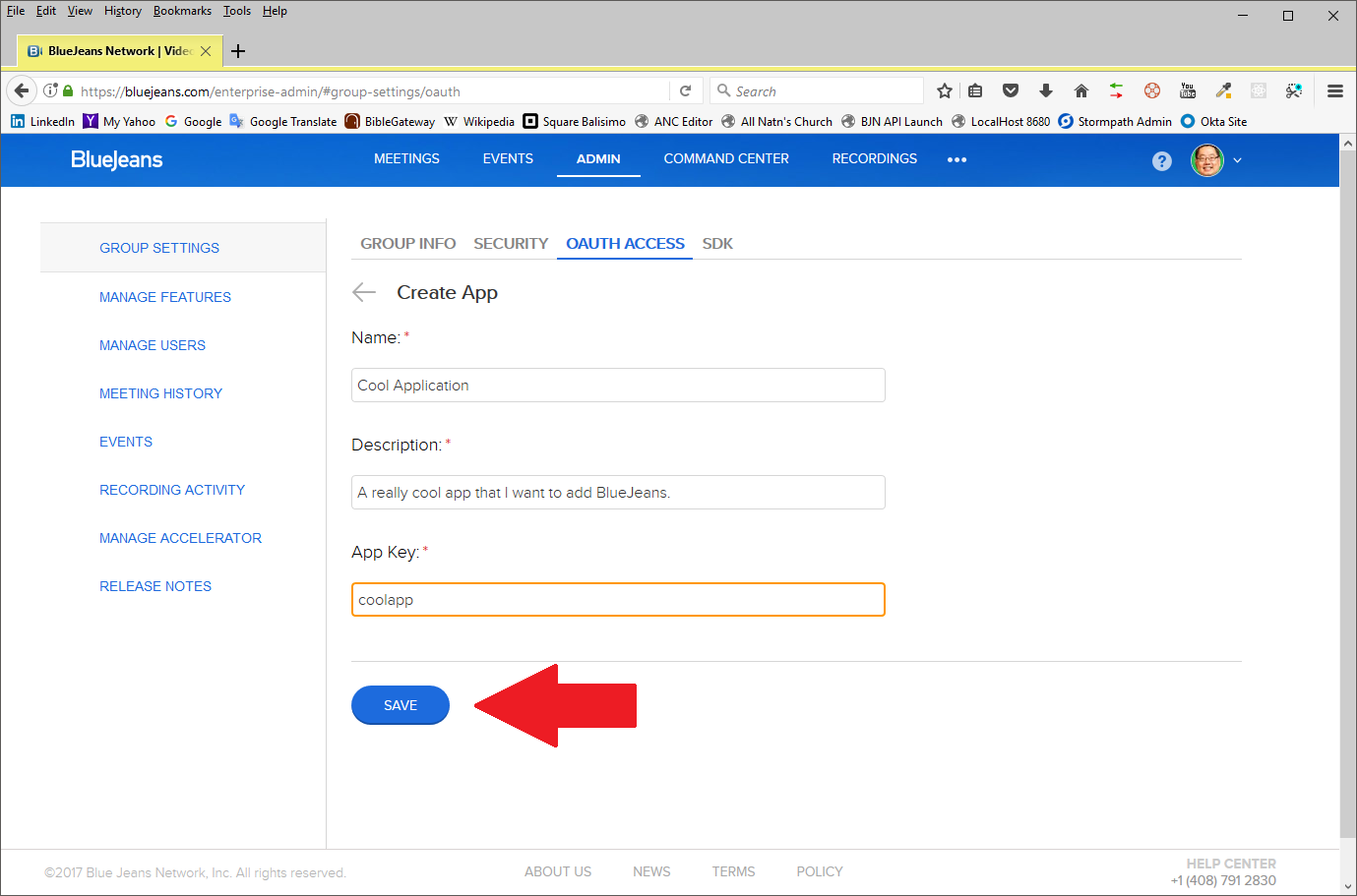
Task: Click the BlueJeans logo
Action: coord(116,159)
